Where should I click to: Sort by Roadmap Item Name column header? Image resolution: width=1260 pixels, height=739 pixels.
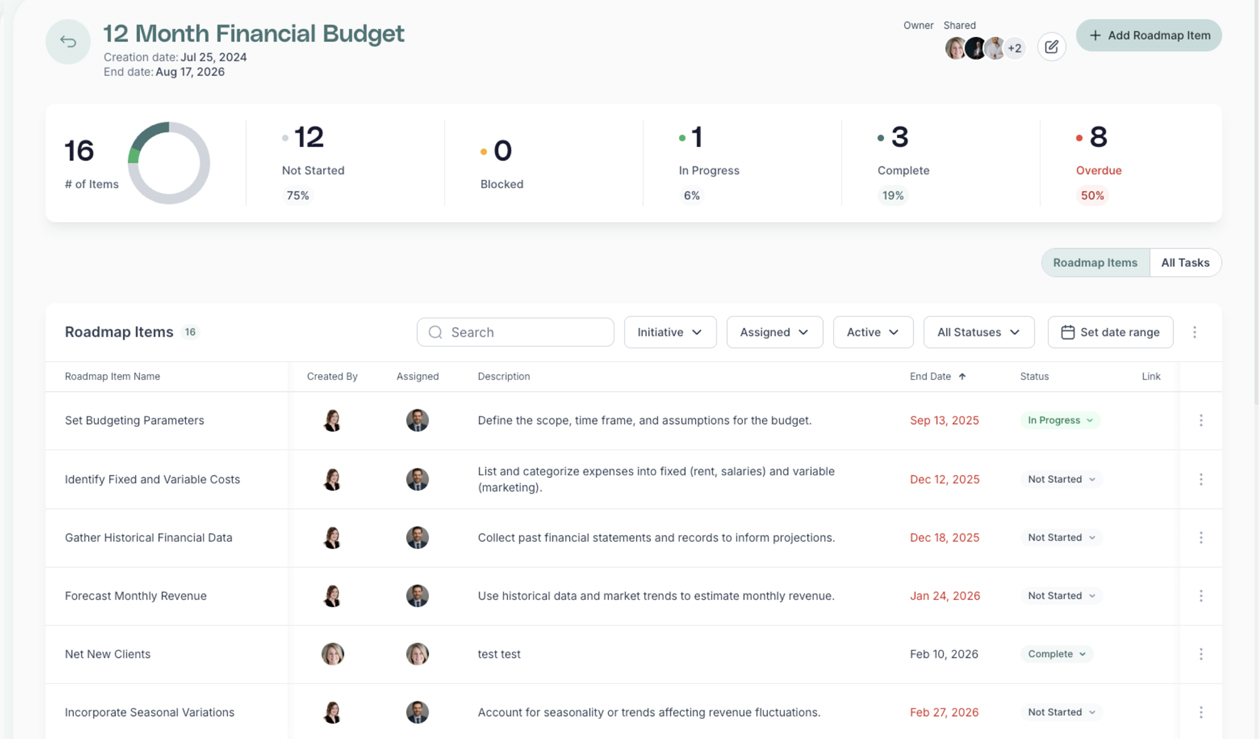pyautogui.click(x=112, y=377)
